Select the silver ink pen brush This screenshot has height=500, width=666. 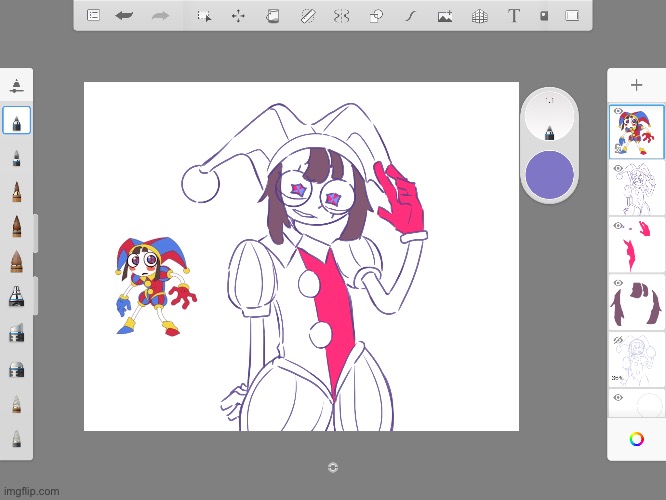pyautogui.click(x=17, y=296)
